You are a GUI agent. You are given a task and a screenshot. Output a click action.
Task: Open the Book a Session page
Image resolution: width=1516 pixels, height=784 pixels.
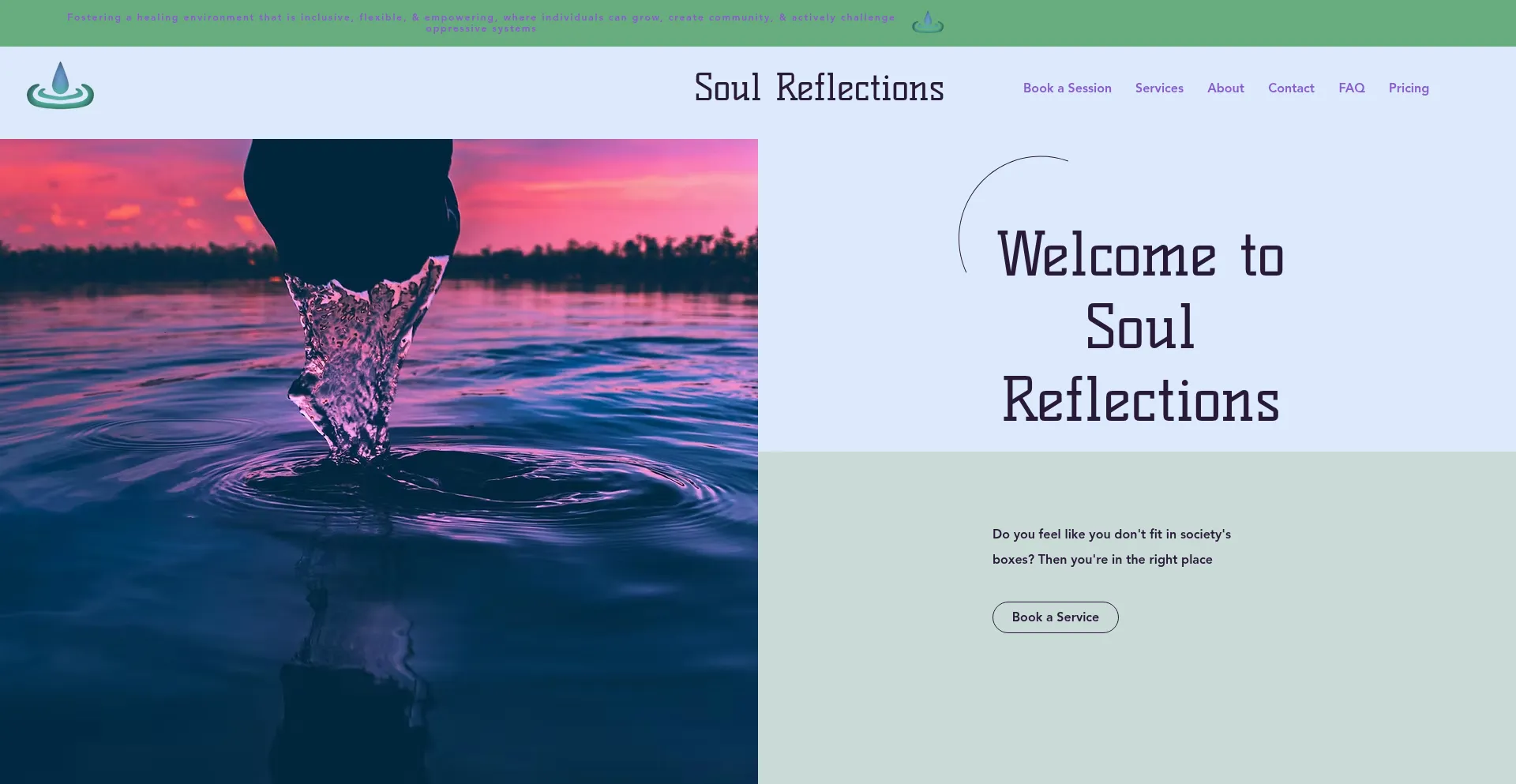click(x=1067, y=88)
